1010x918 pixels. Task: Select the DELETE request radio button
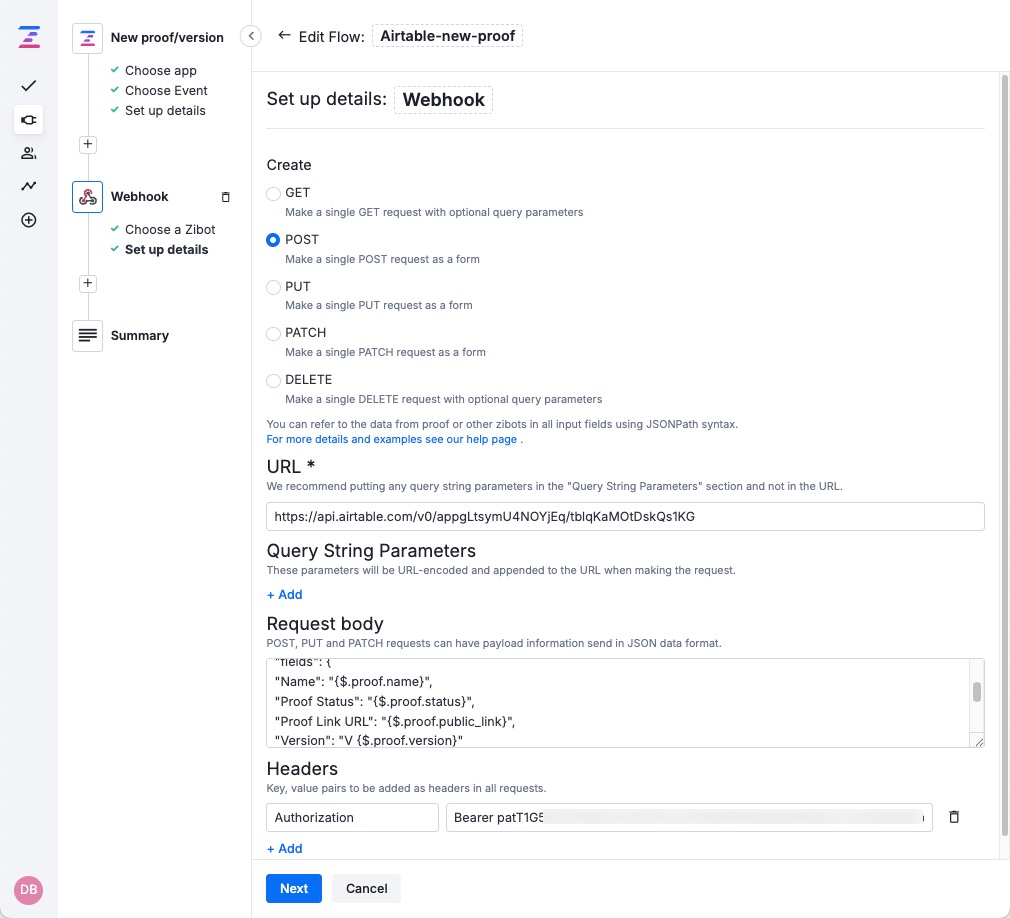click(273, 380)
